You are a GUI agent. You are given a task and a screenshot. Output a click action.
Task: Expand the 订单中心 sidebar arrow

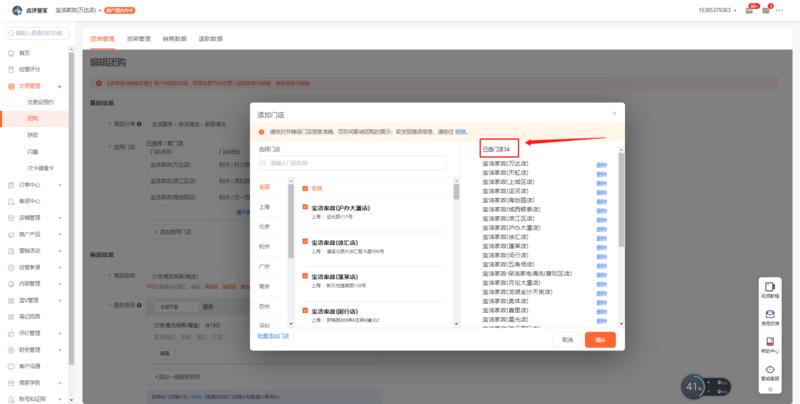tap(60, 185)
